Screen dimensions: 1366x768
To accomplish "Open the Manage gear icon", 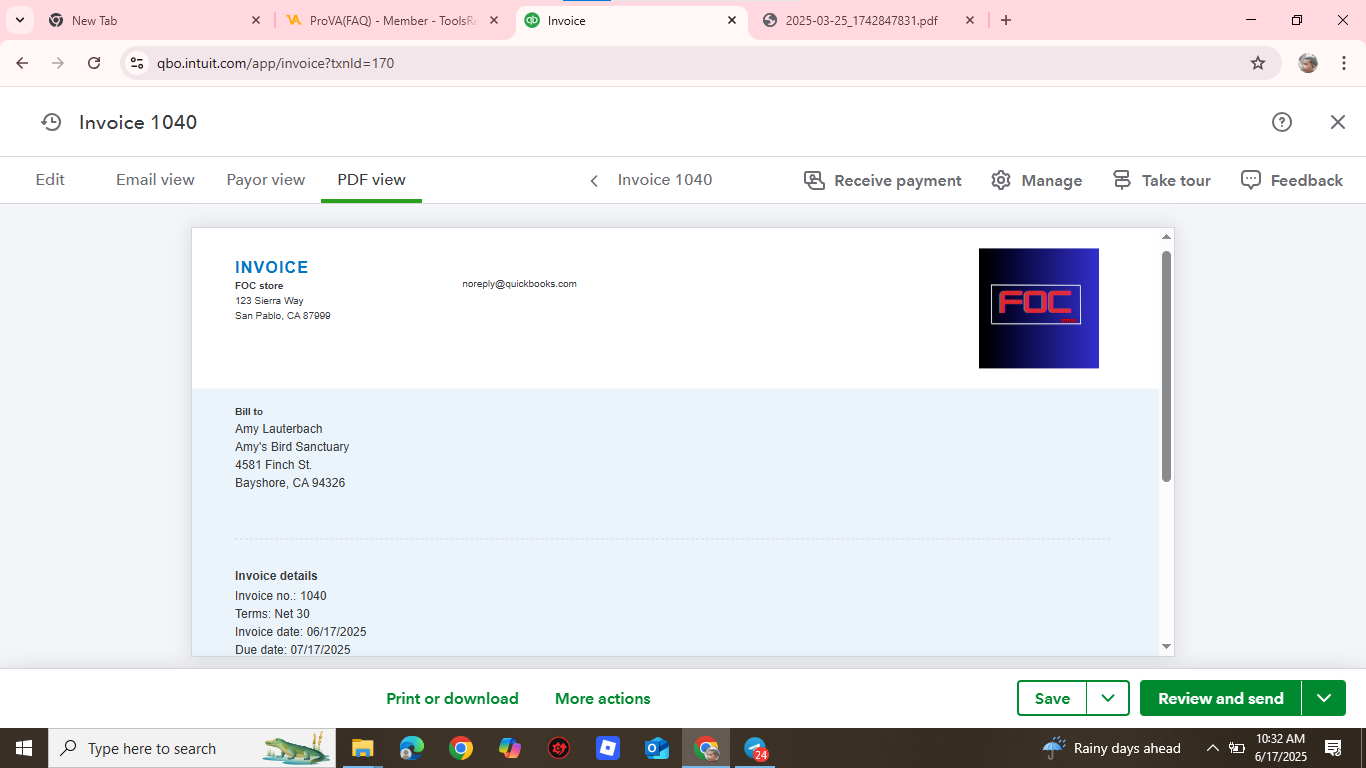I will (x=1001, y=180).
